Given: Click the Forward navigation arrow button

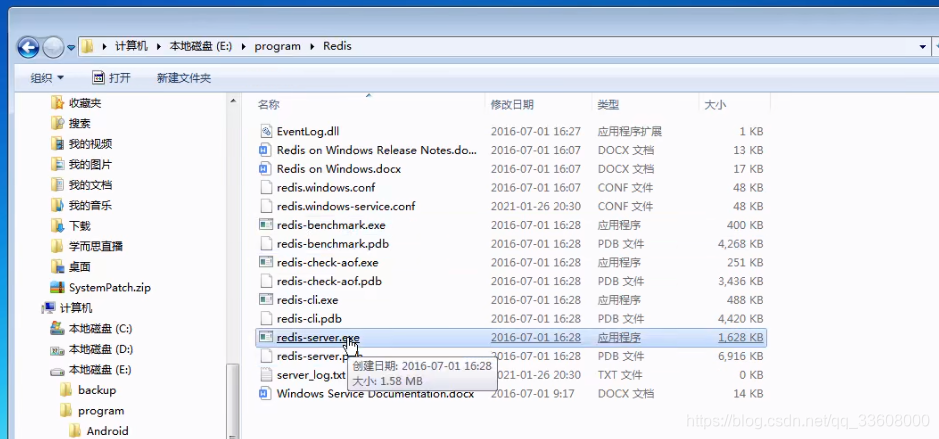Looking at the screenshot, I should pyautogui.click(x=53, y=47).
